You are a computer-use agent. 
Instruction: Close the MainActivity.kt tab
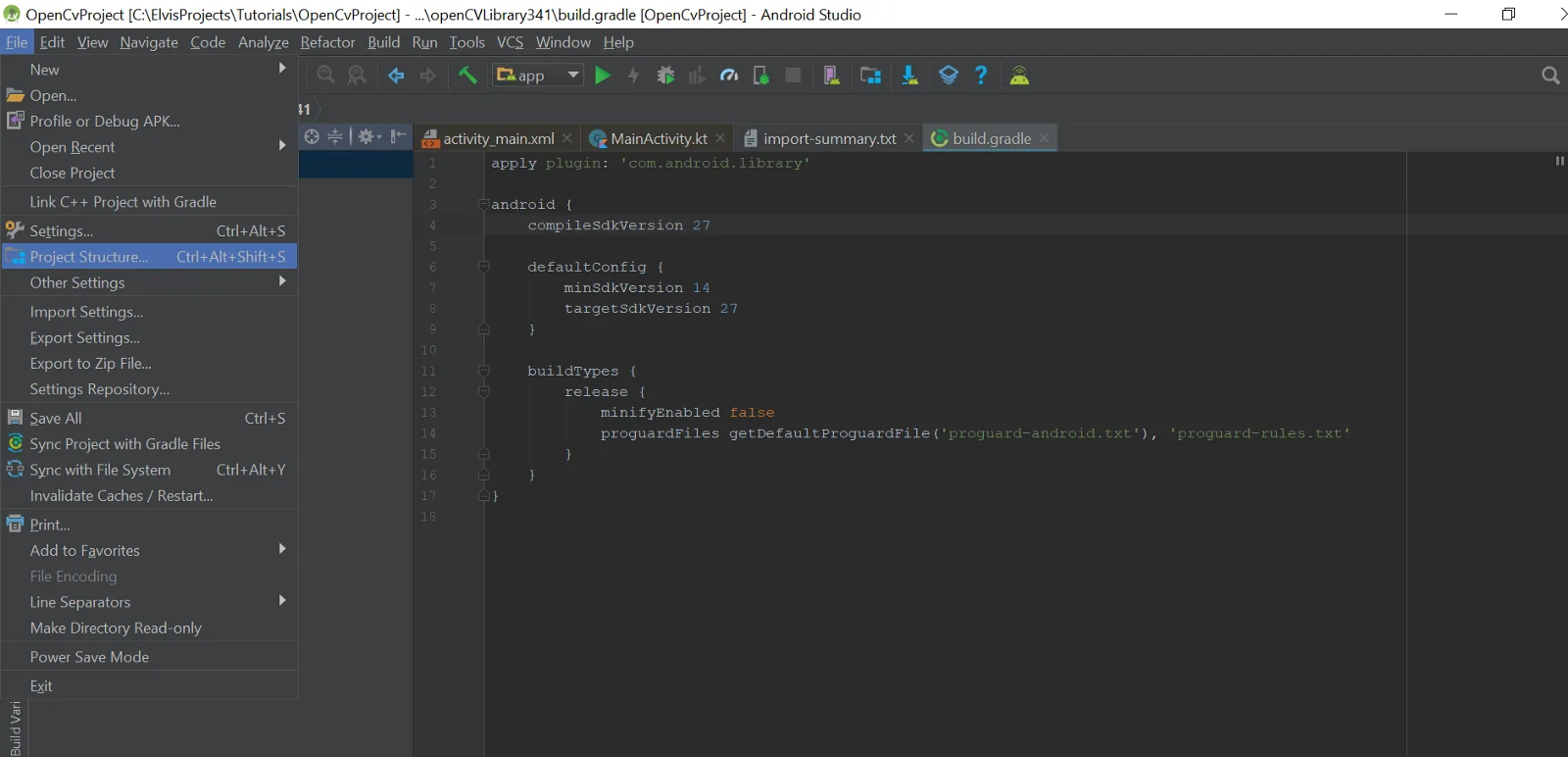[x=720, y=138]
